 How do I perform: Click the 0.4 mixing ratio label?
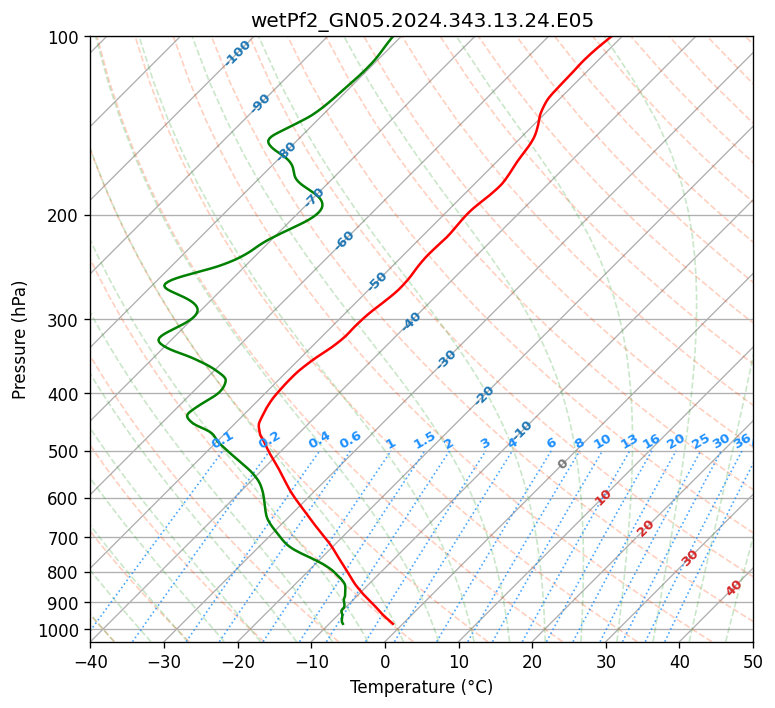tap(319, 439)
